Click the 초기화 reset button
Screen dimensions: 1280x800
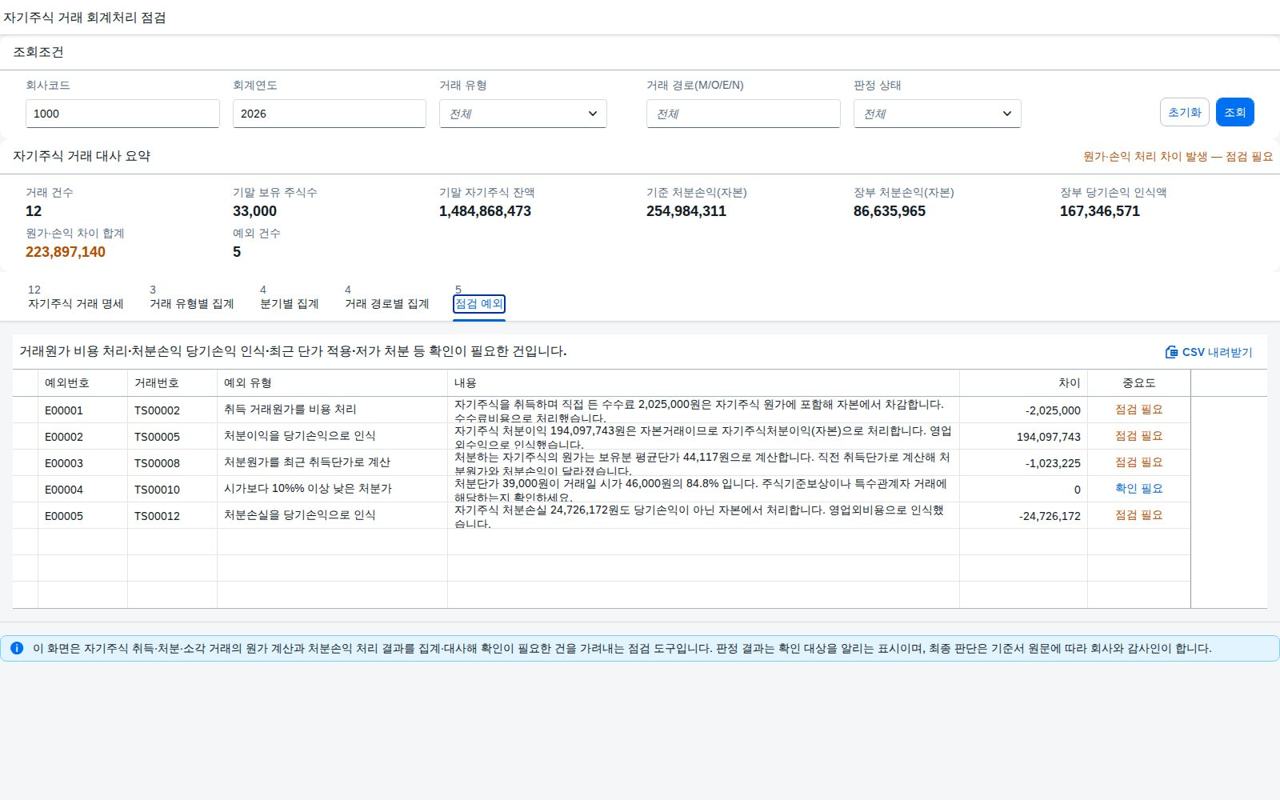pyautogui.click(x=1185, y=112)
